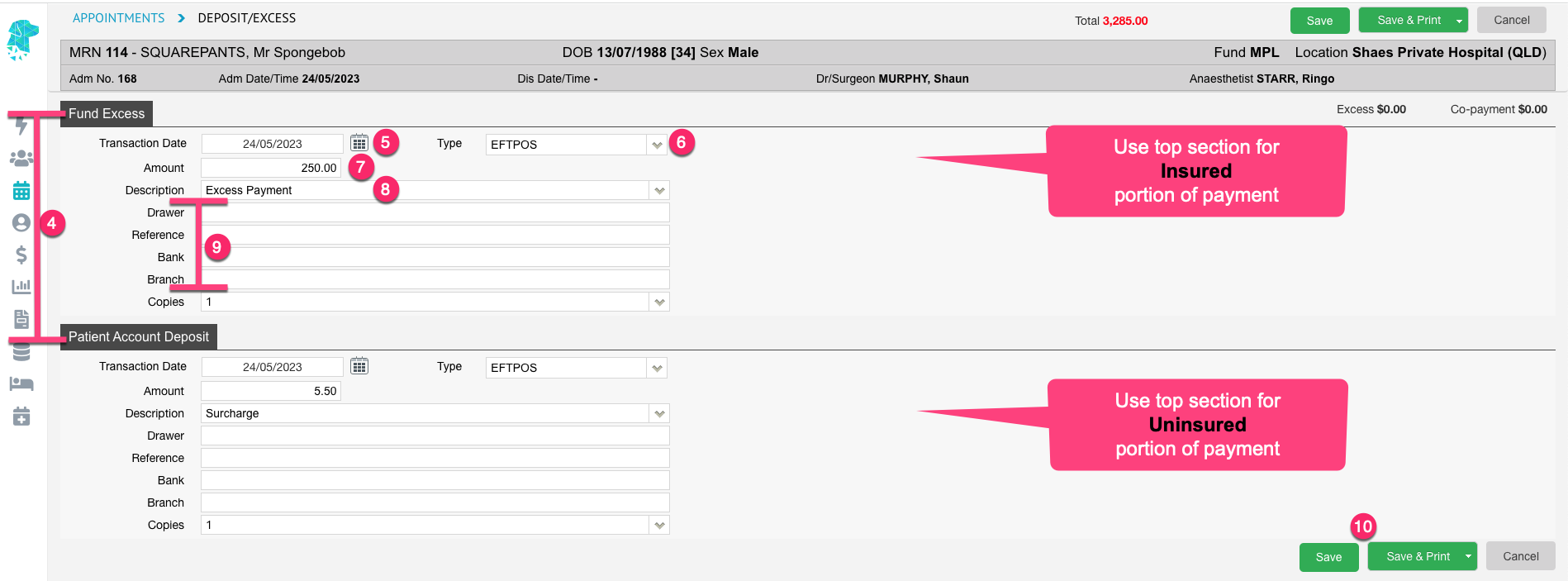
Task: Expand the Excess Payment description dropdown
Action: [659, 190]
